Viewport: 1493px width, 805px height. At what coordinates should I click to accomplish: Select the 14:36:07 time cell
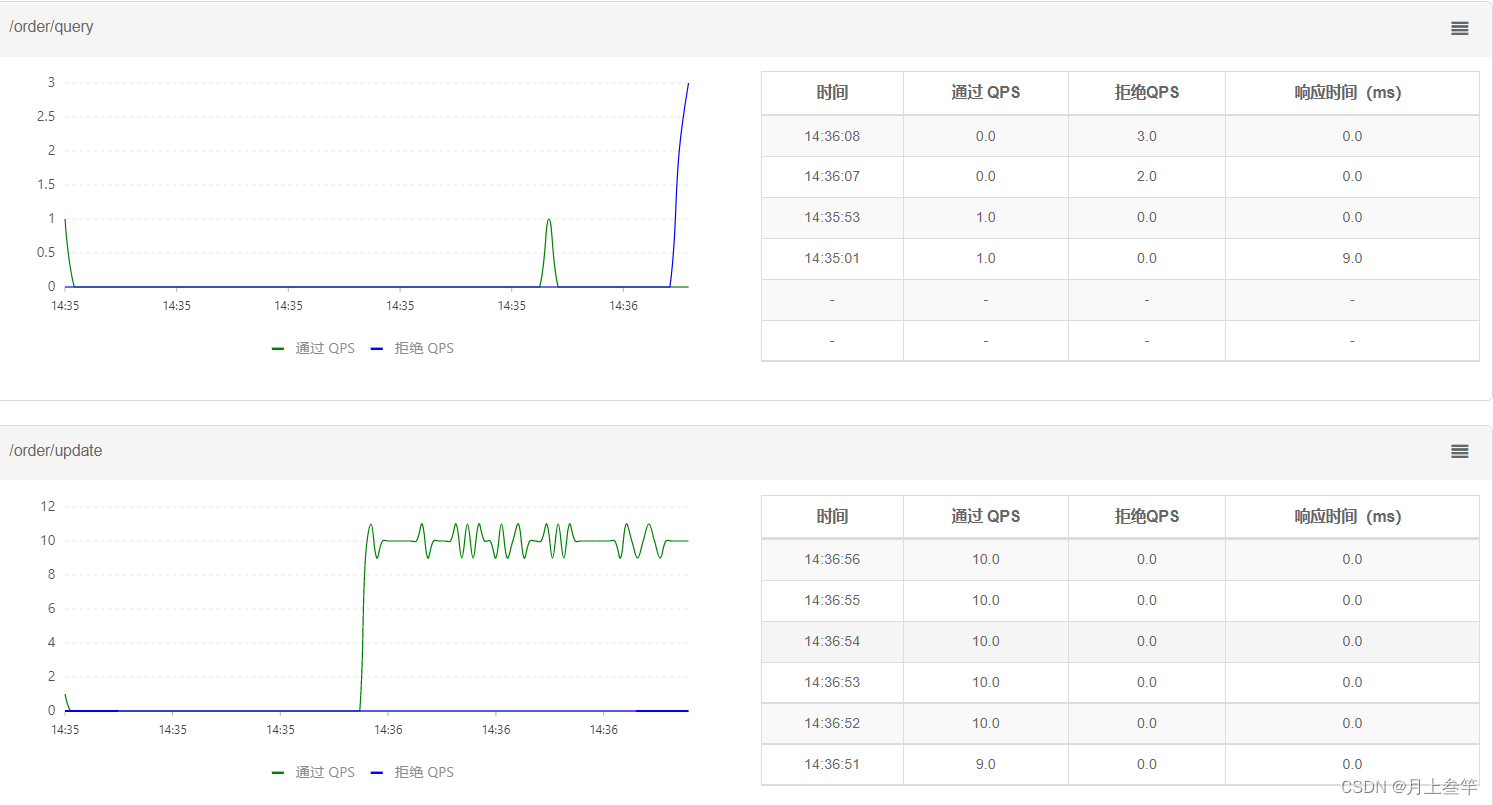[832, 177]
